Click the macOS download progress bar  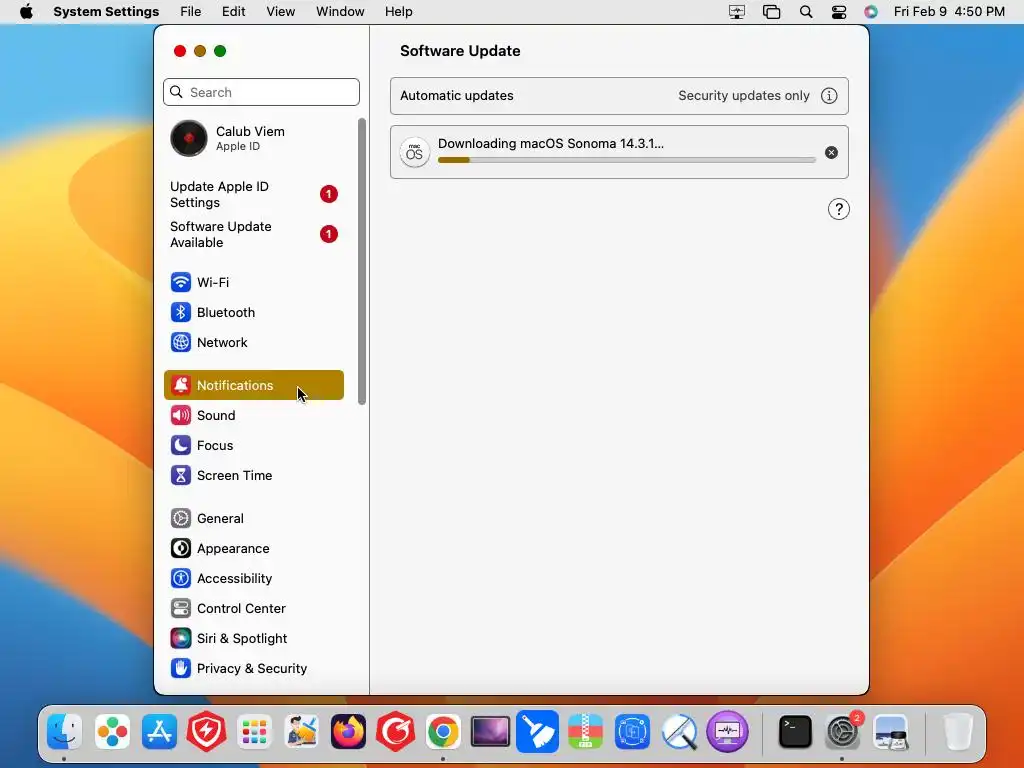626,160
